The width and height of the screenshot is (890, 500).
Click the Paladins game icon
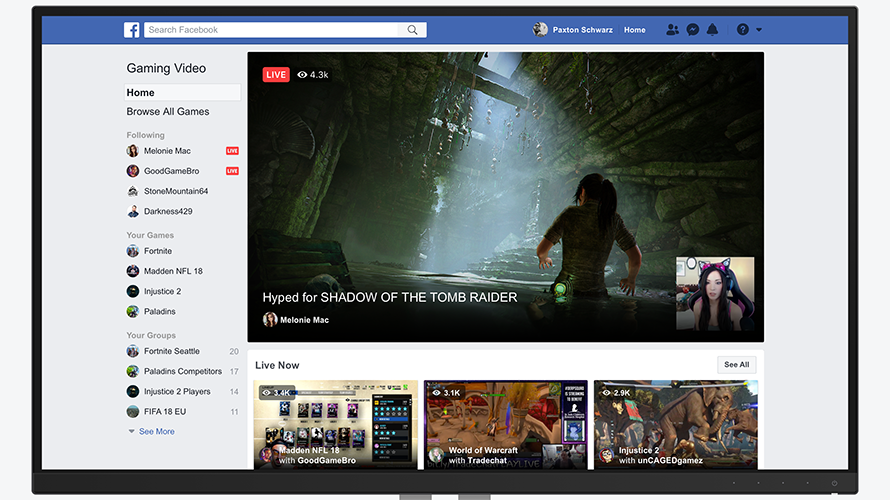click(x=133, y=312)
